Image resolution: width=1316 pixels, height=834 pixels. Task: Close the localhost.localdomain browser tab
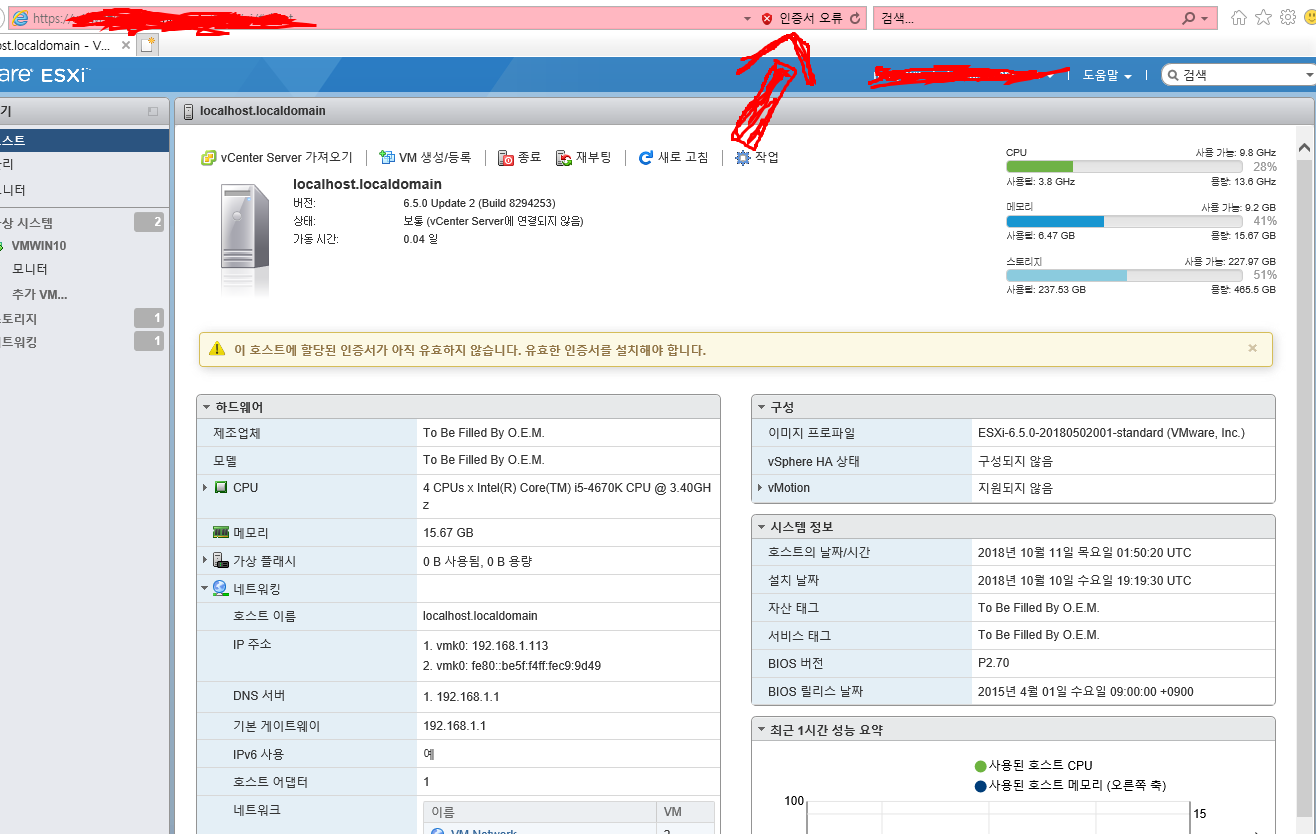coord(126,46)
